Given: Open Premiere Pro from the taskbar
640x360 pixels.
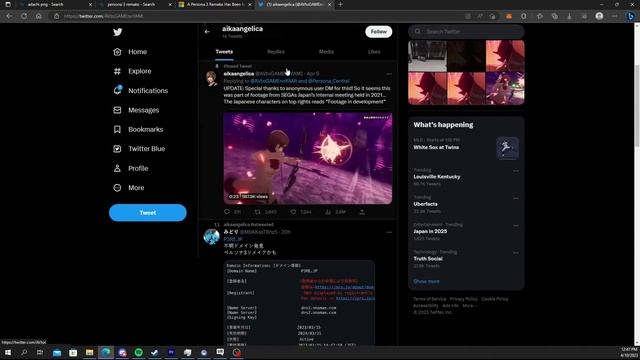Looking at the screenshot, I should 171,352.
